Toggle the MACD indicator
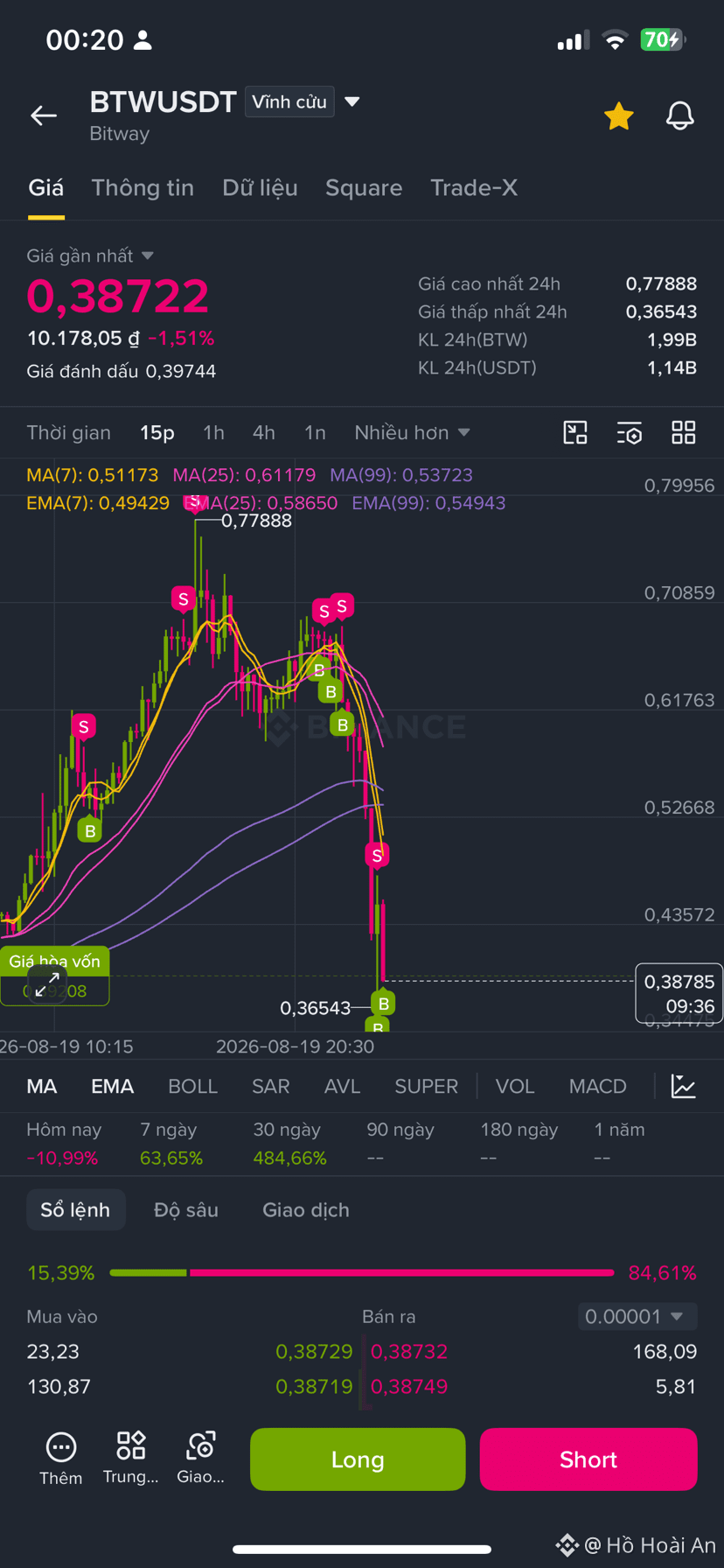 point(598,1086)
